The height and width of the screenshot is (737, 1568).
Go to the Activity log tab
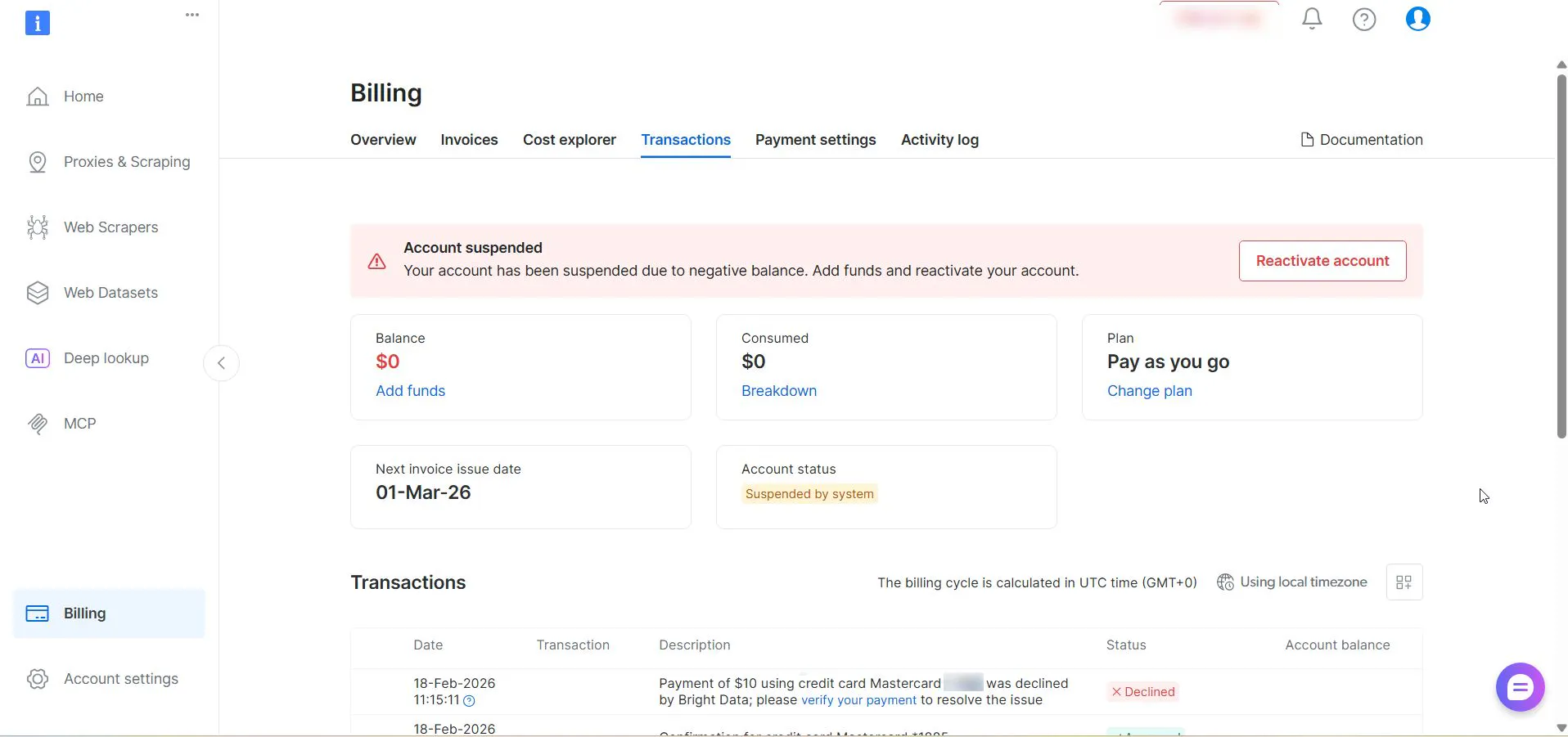[x=939, y=140]
